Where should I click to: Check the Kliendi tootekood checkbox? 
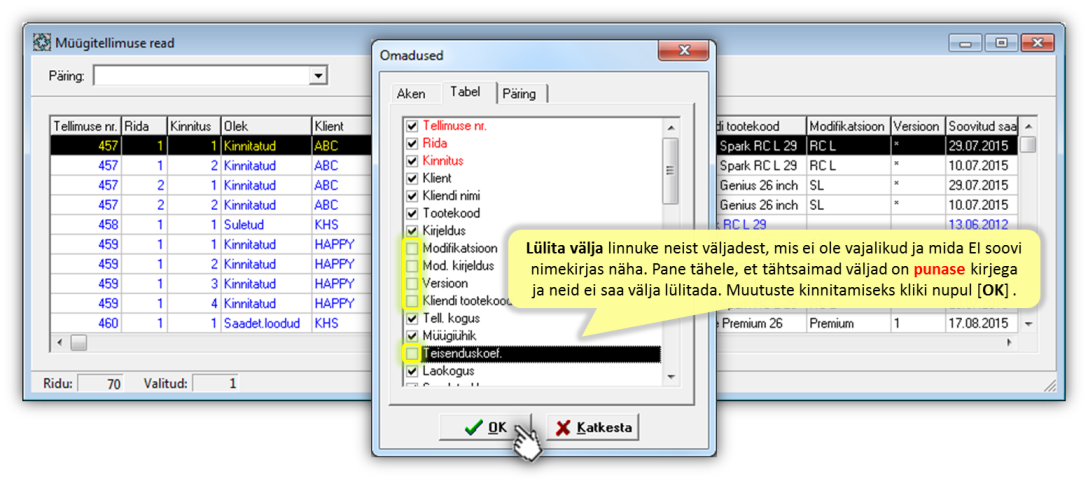pos(412,300)
